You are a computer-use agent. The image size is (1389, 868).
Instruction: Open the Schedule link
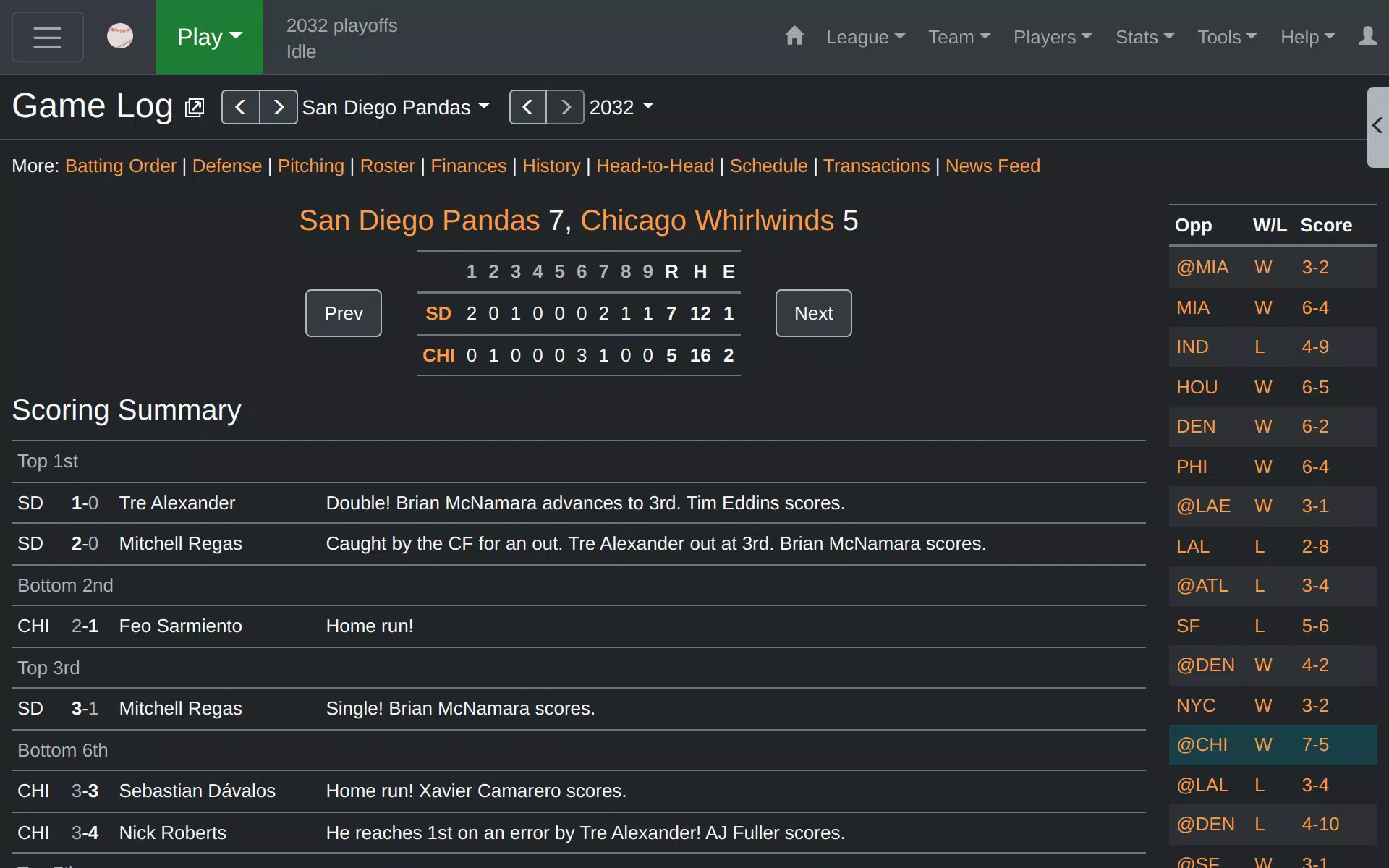(768, 166)
